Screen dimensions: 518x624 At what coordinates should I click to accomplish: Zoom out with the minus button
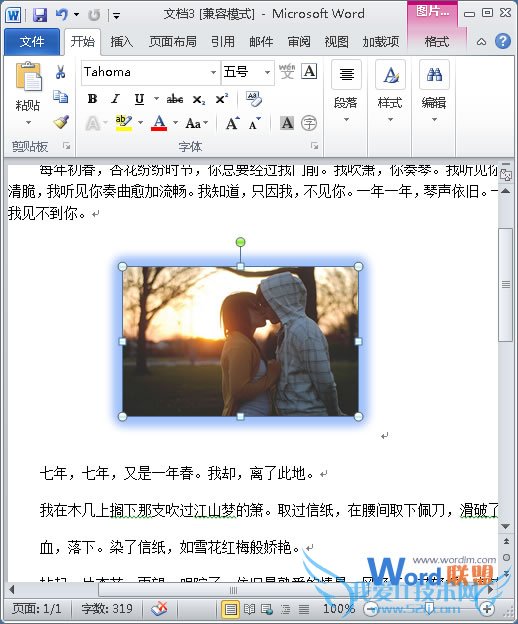[371, 608]
